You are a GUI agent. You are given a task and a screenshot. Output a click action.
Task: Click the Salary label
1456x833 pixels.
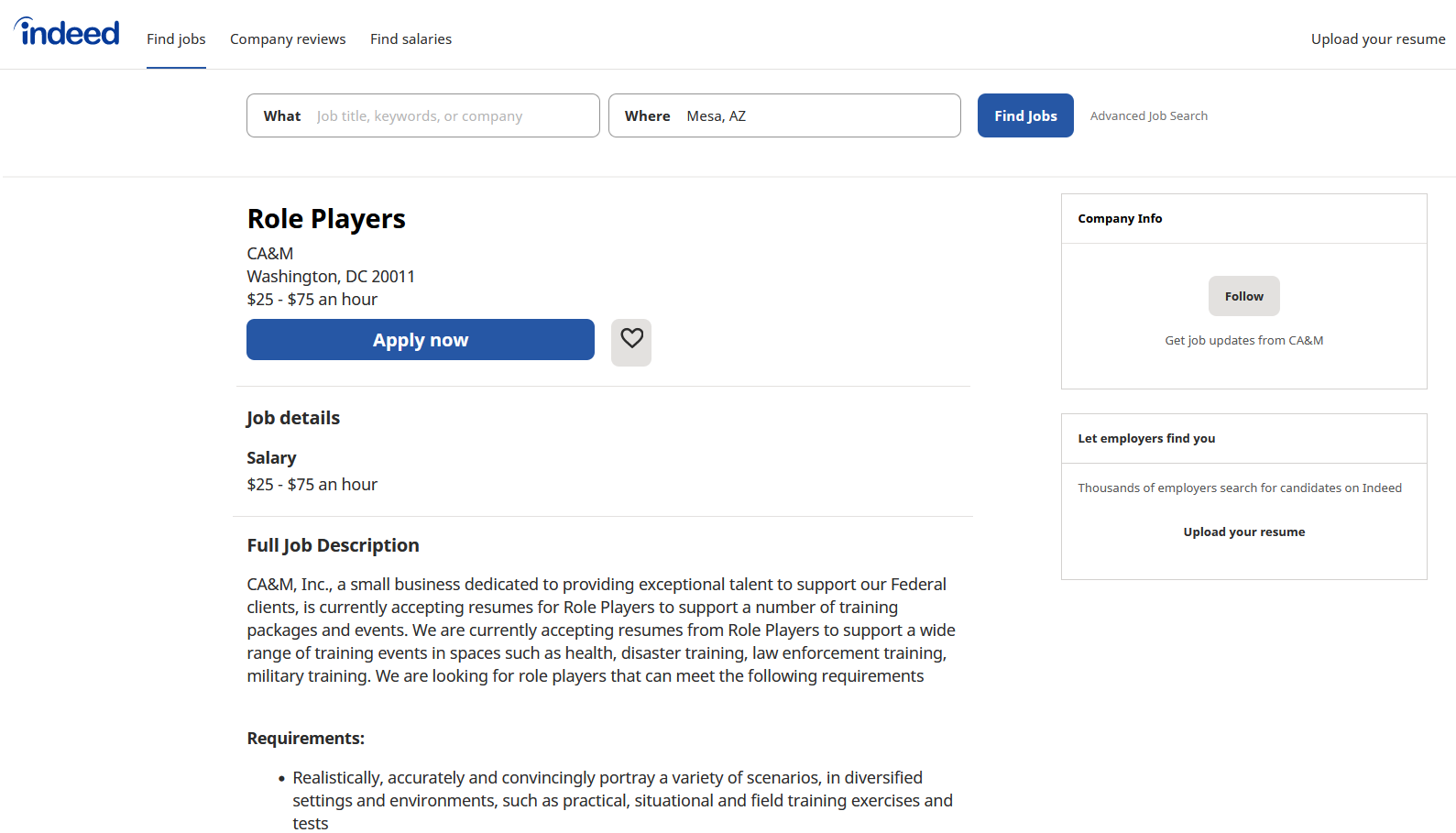(x=271, y=458)
